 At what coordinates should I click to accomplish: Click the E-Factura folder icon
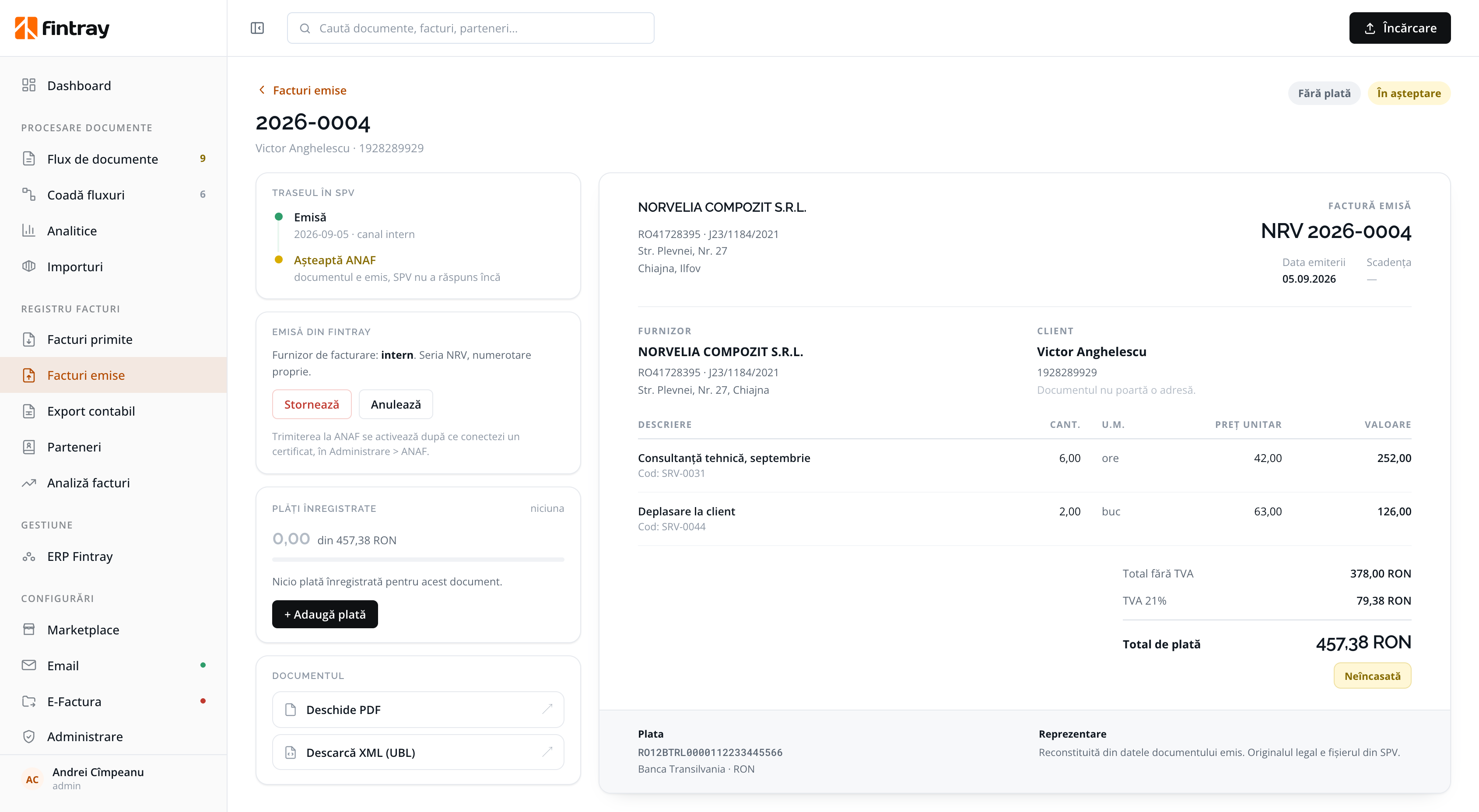click(29, 701)
